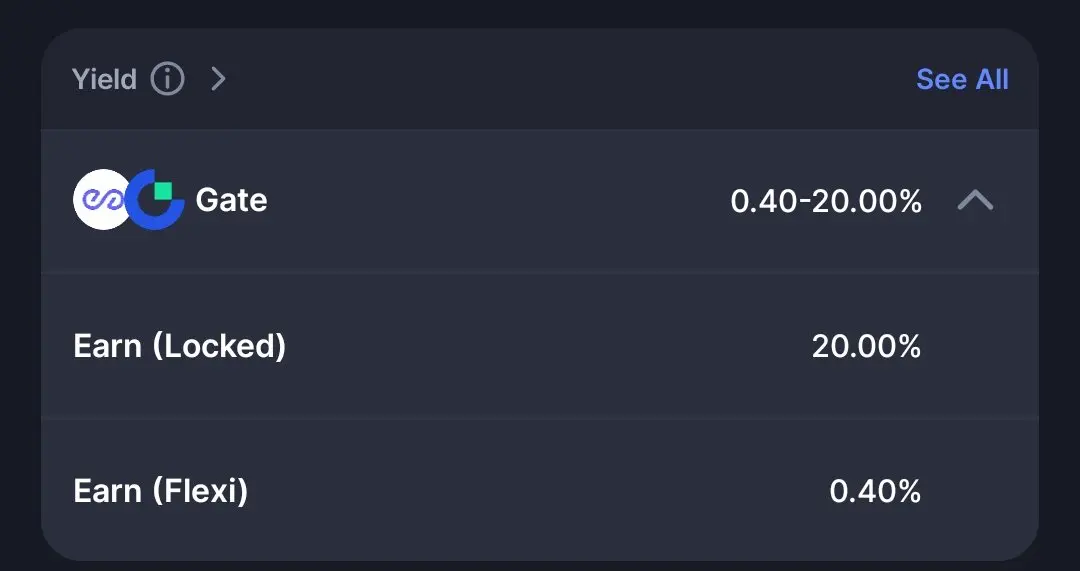Image resolution: width=1080 pixels, height=571 pixels.
Task: Collapse the Gate yield section
Action: click(x=975, y=201)
